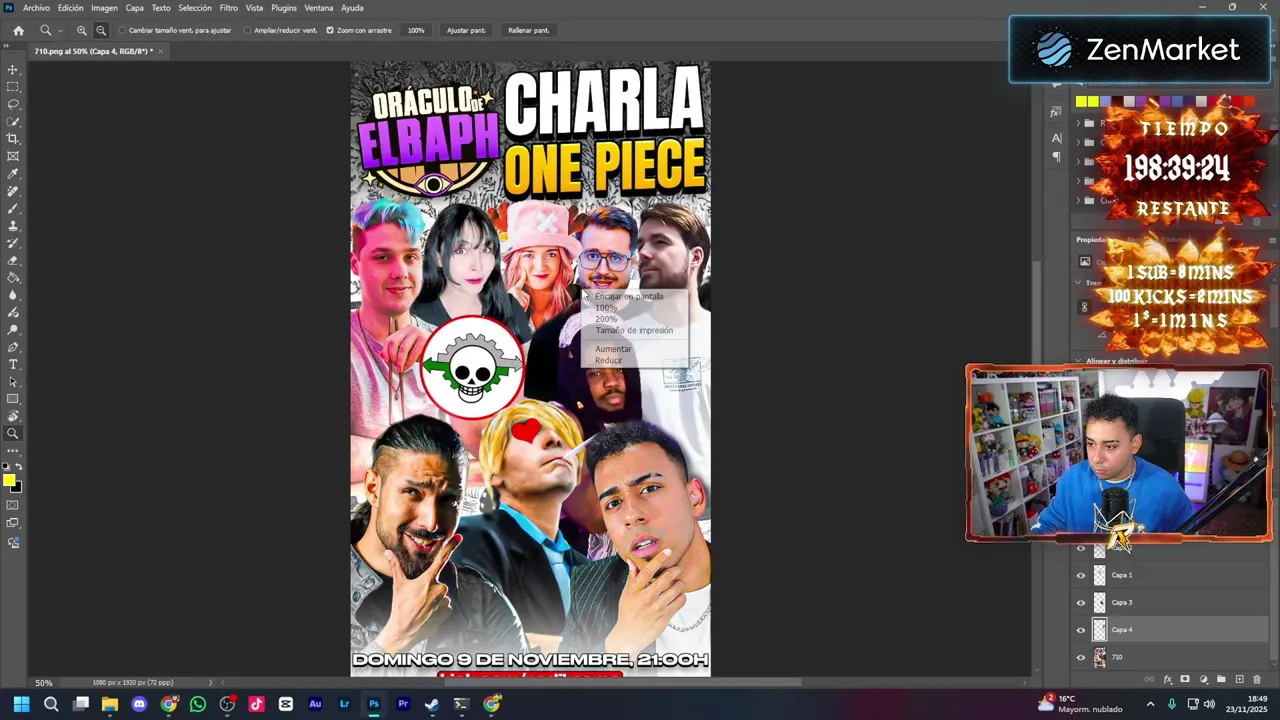
Task: Click the 50% zoom level field
Action: pos(44,683)
